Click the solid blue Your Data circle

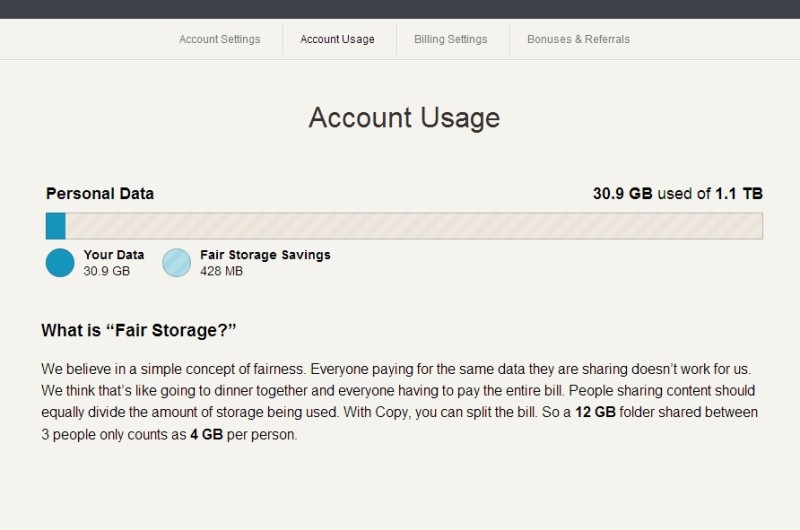coord(60,263)
